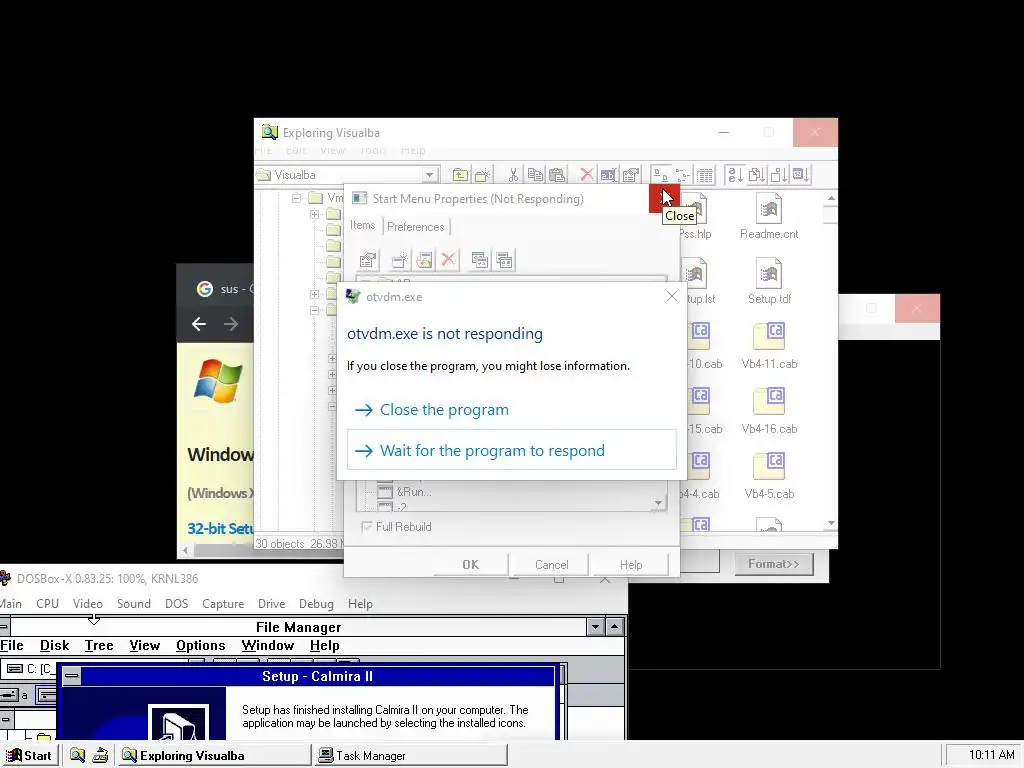Open the Start button on taskbar
Image resolution: width=1024 pixels, height=768 pixels.
tap(30, 755)
